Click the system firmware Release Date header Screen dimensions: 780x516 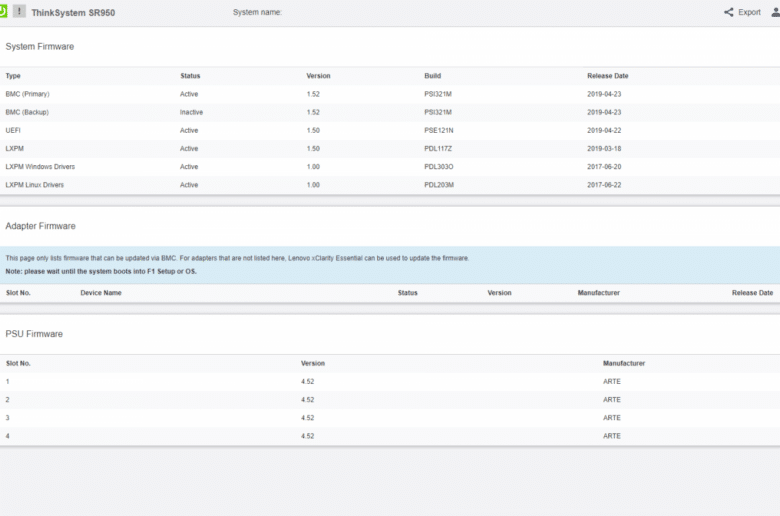pos(607,76)
